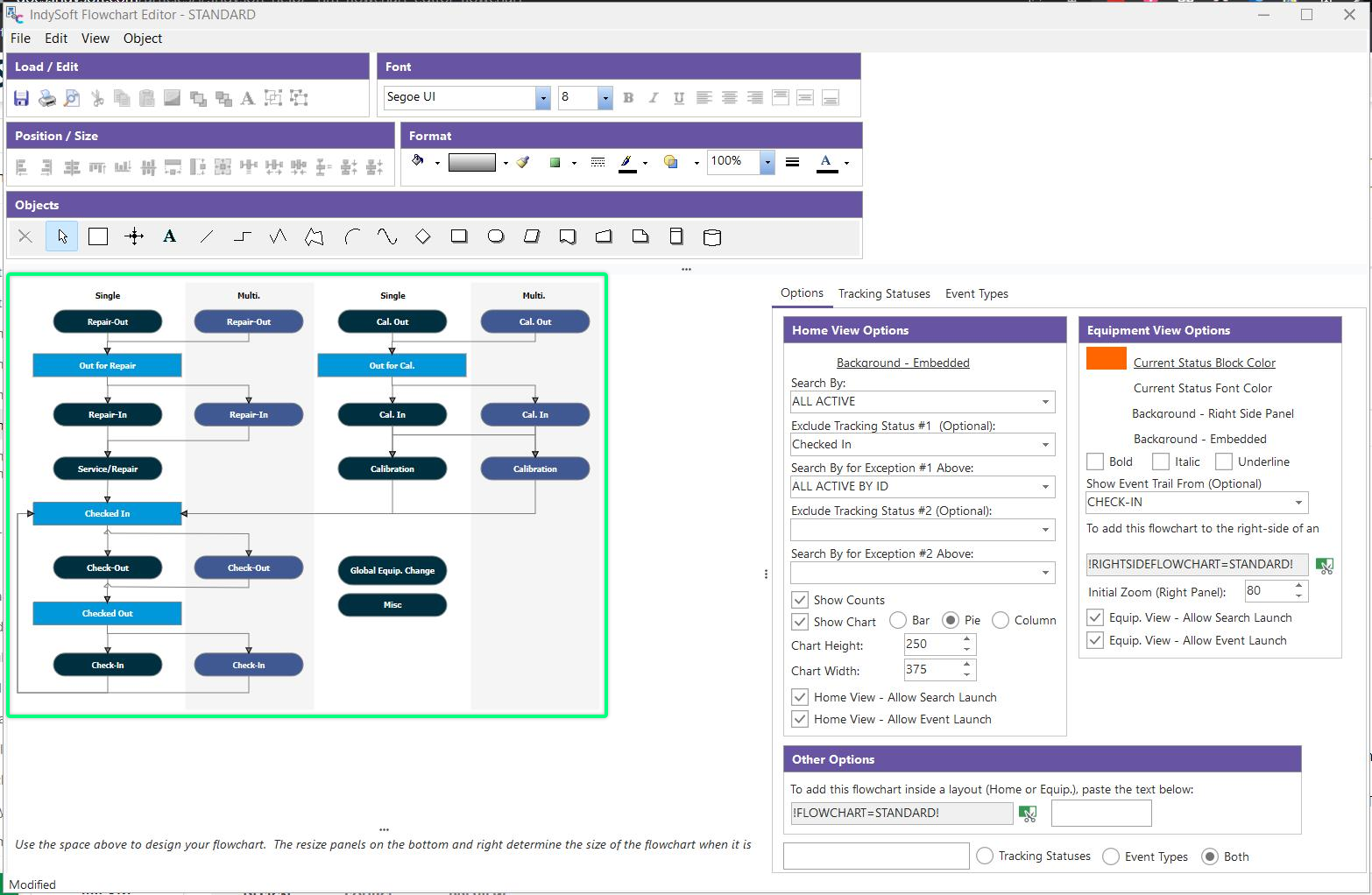The width and height of the screenshot is (1372, 895).
Task: Select the straight Line tool
Action: tap(207, 236)
